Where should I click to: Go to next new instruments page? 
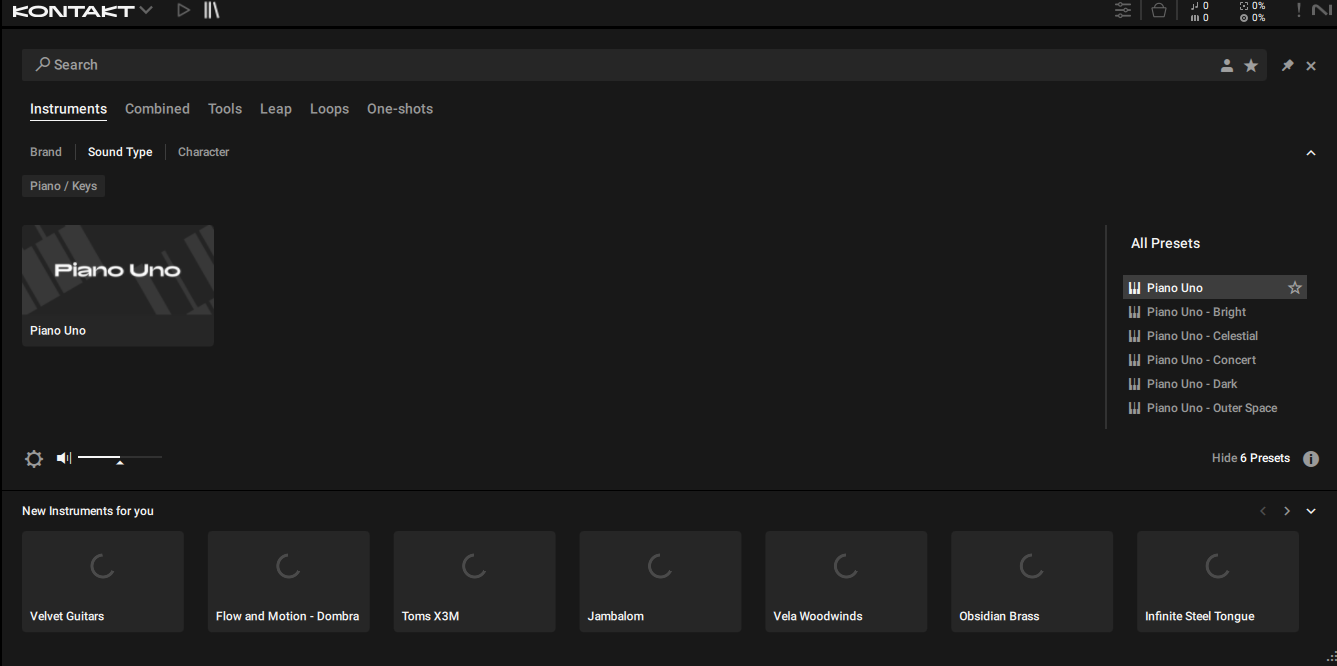1287,511
